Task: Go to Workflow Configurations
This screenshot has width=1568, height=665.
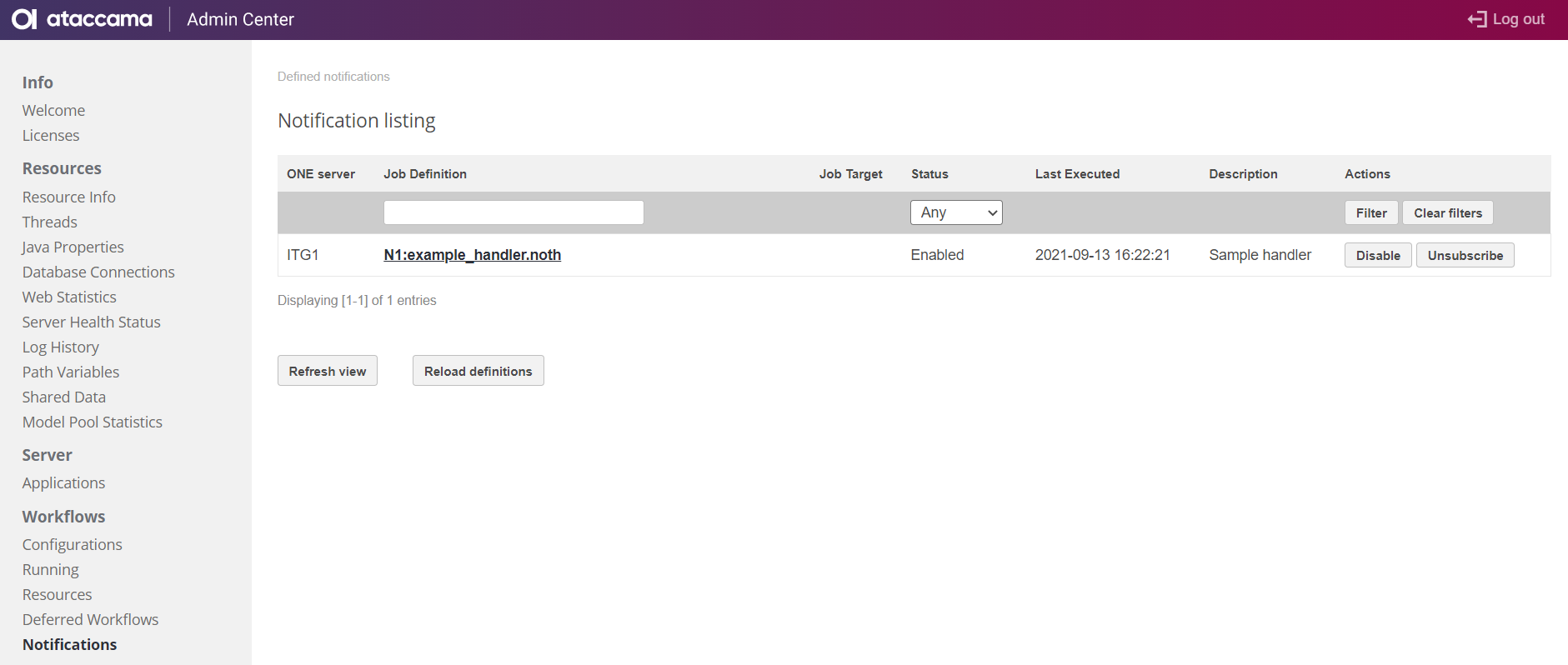Action: coord(72,545)
